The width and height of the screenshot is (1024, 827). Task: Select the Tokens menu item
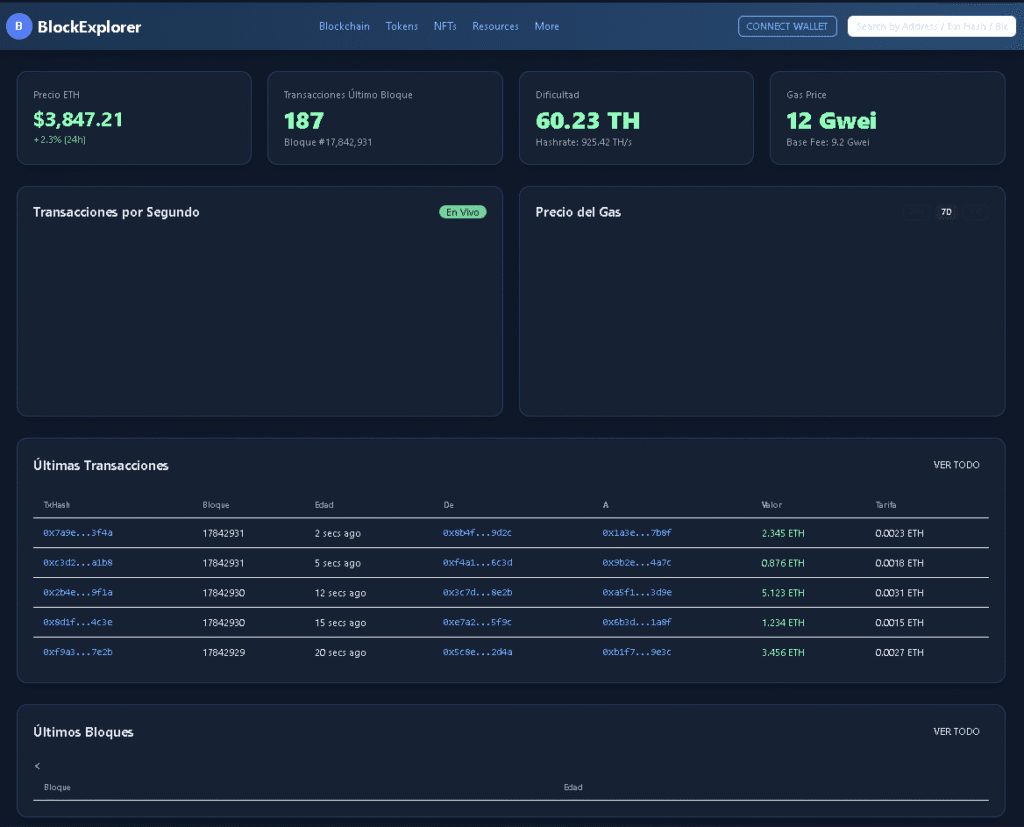[x=402, y=26]
